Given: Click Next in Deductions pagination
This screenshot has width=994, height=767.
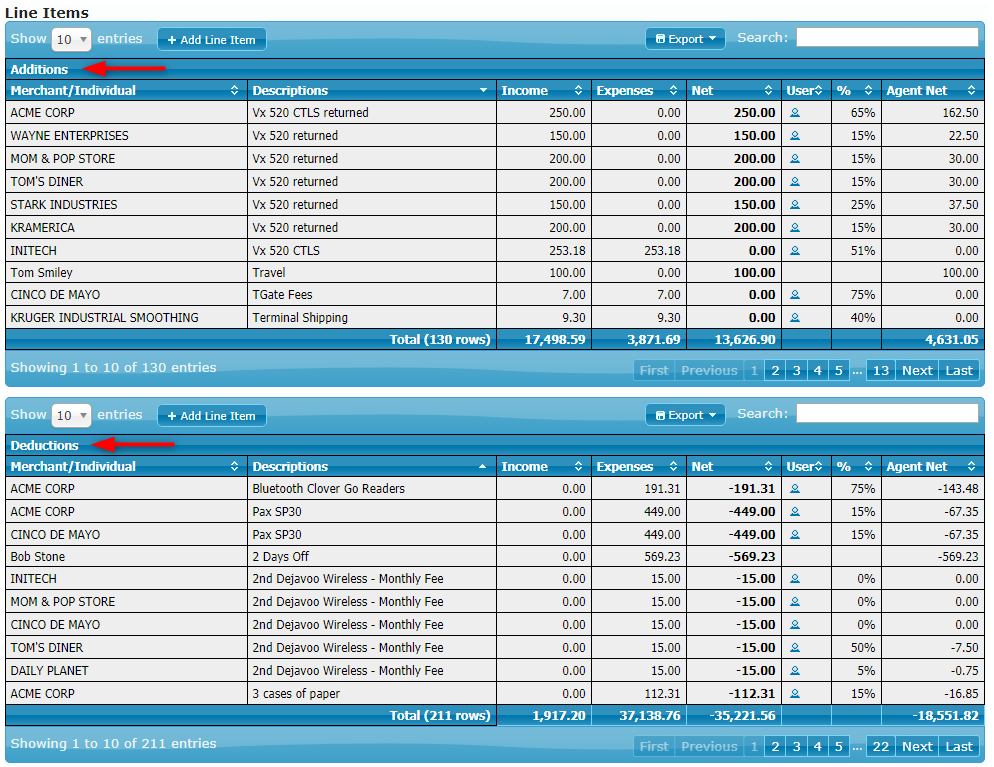Looking at the screenshot, I should point(917,747).
